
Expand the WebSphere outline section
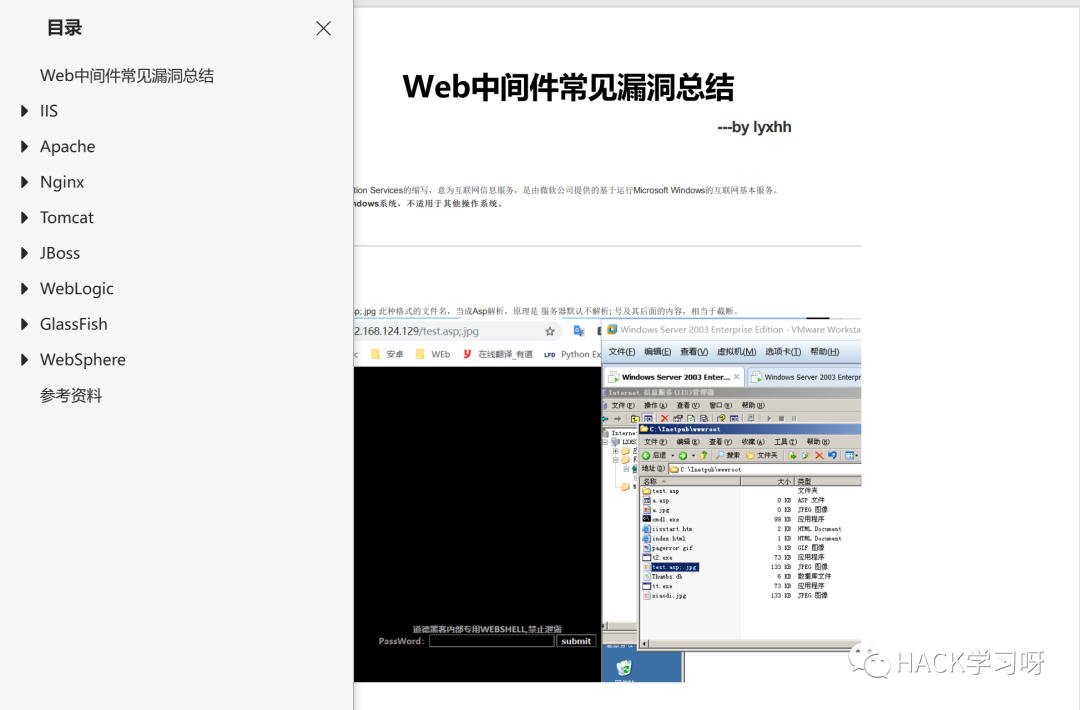point(25,359)
